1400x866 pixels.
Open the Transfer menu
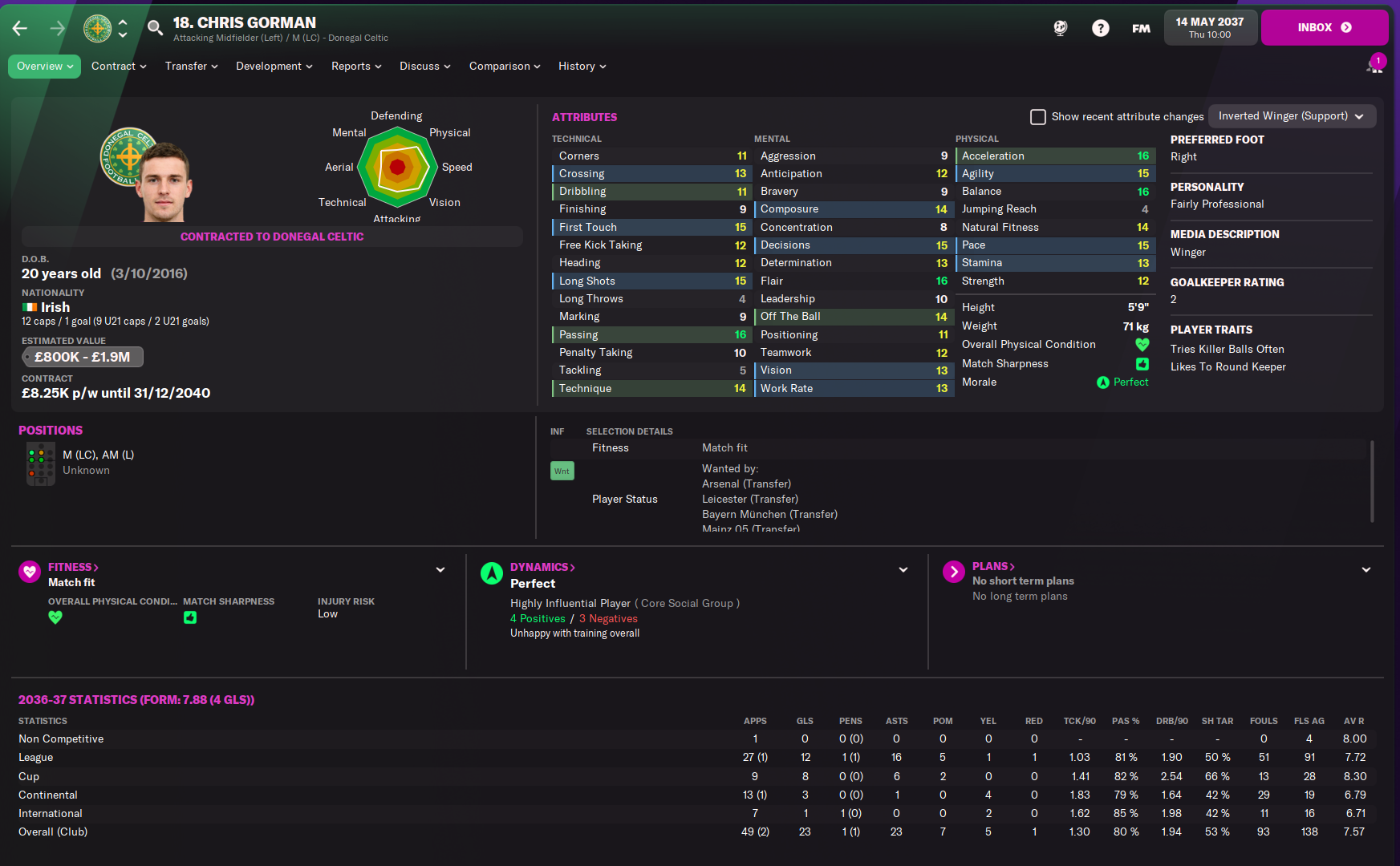[x=192, y=67]
